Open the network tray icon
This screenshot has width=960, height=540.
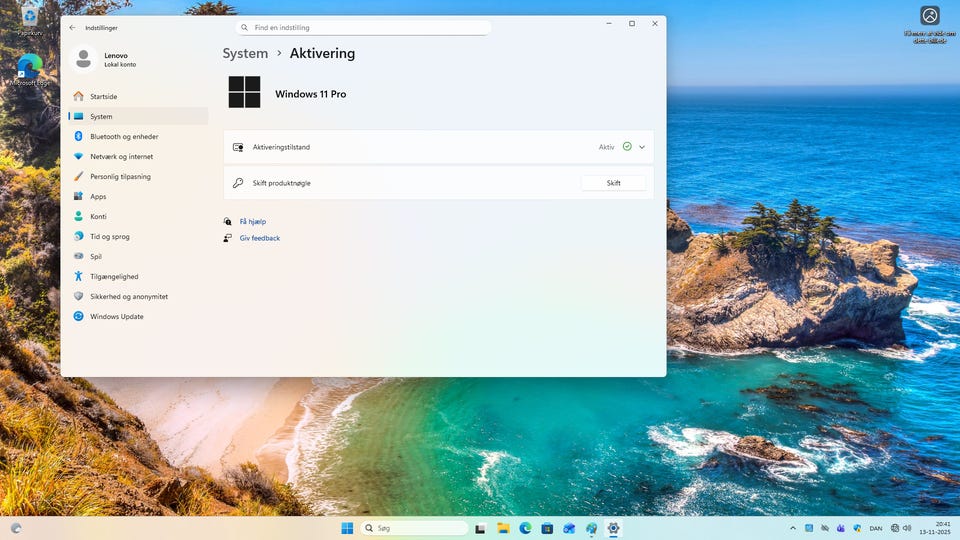pyautogui.click(x=895, y=528)
